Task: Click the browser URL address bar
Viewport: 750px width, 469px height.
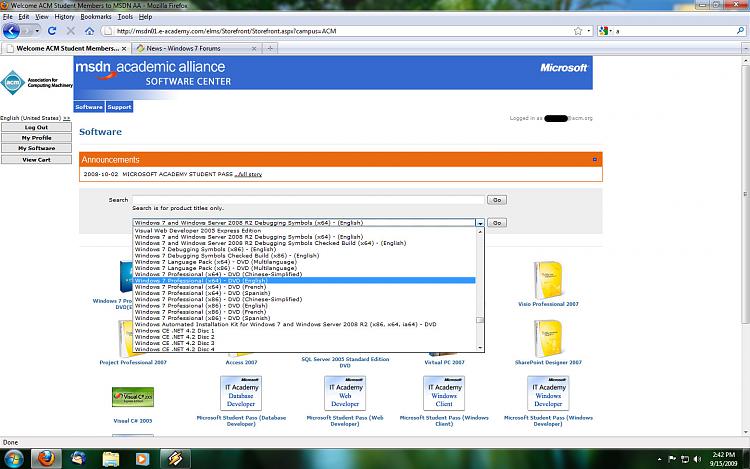Action: [337, 31]
